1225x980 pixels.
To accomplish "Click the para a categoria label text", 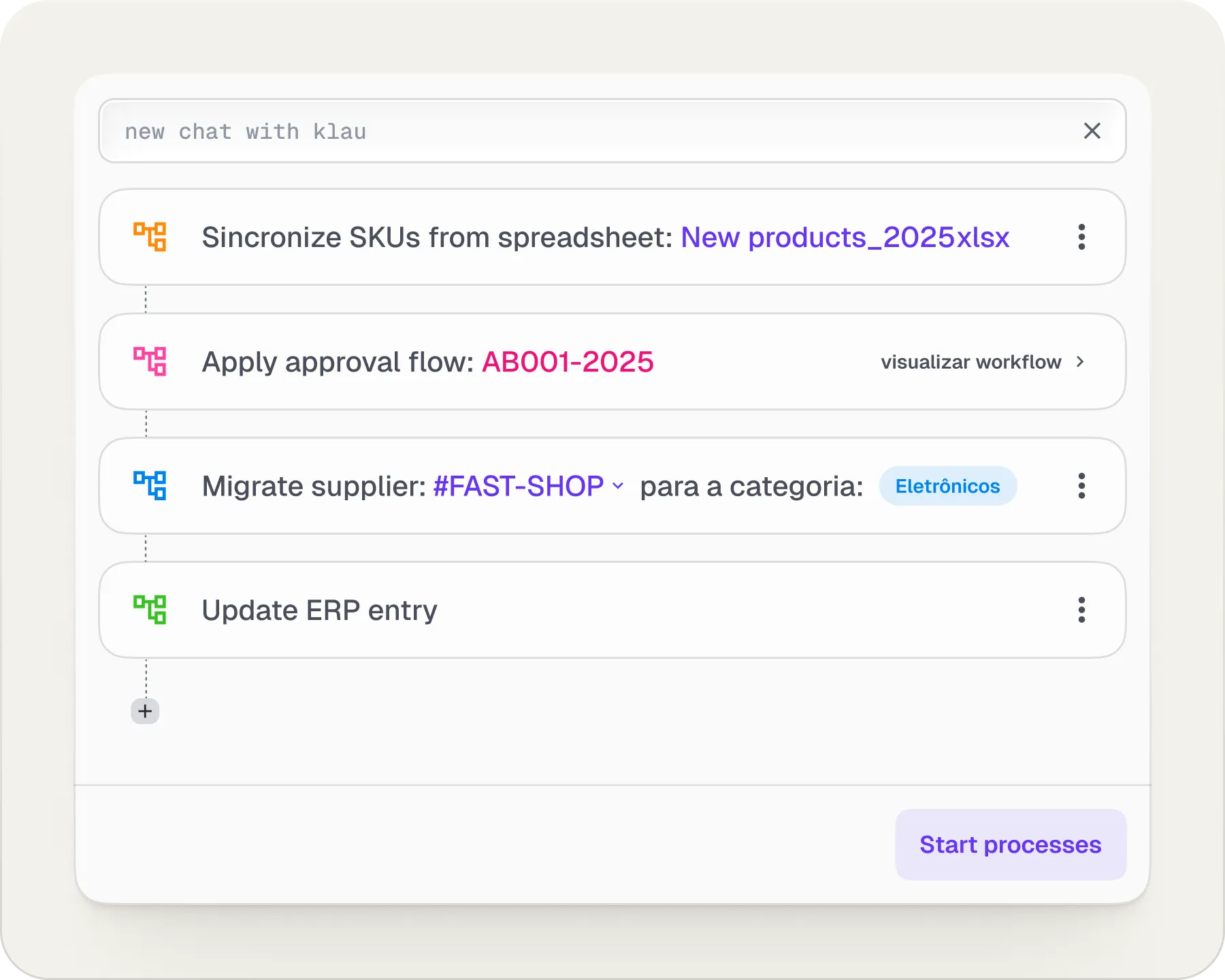I will tap(751, 487).
